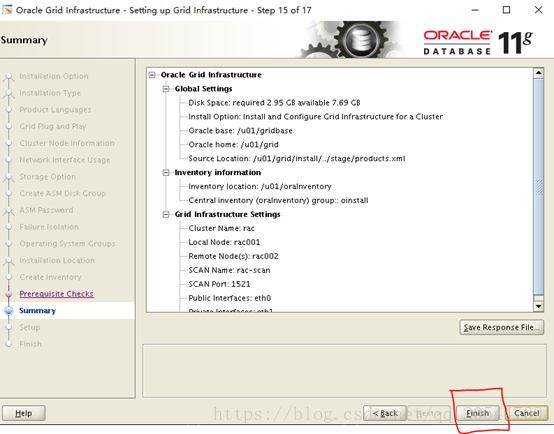Select the ASM Password step
Viewport: 554px width, 434px height.
46,210
